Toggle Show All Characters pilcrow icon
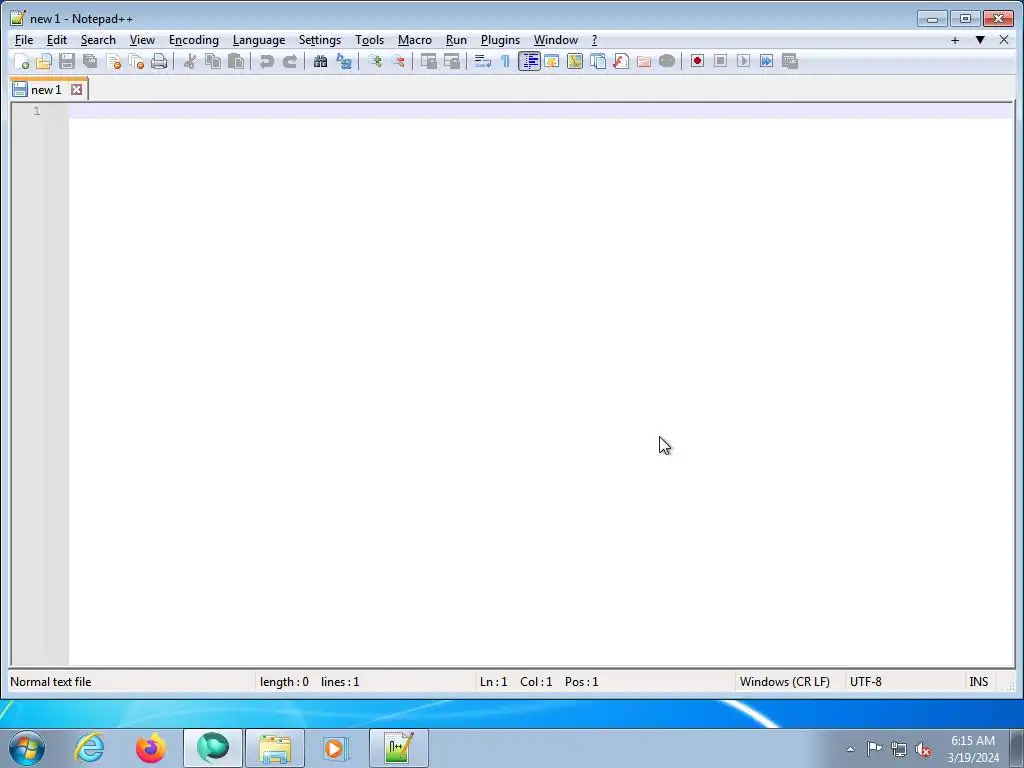This screenshot has height=768, width=1024. pos(505,61)
